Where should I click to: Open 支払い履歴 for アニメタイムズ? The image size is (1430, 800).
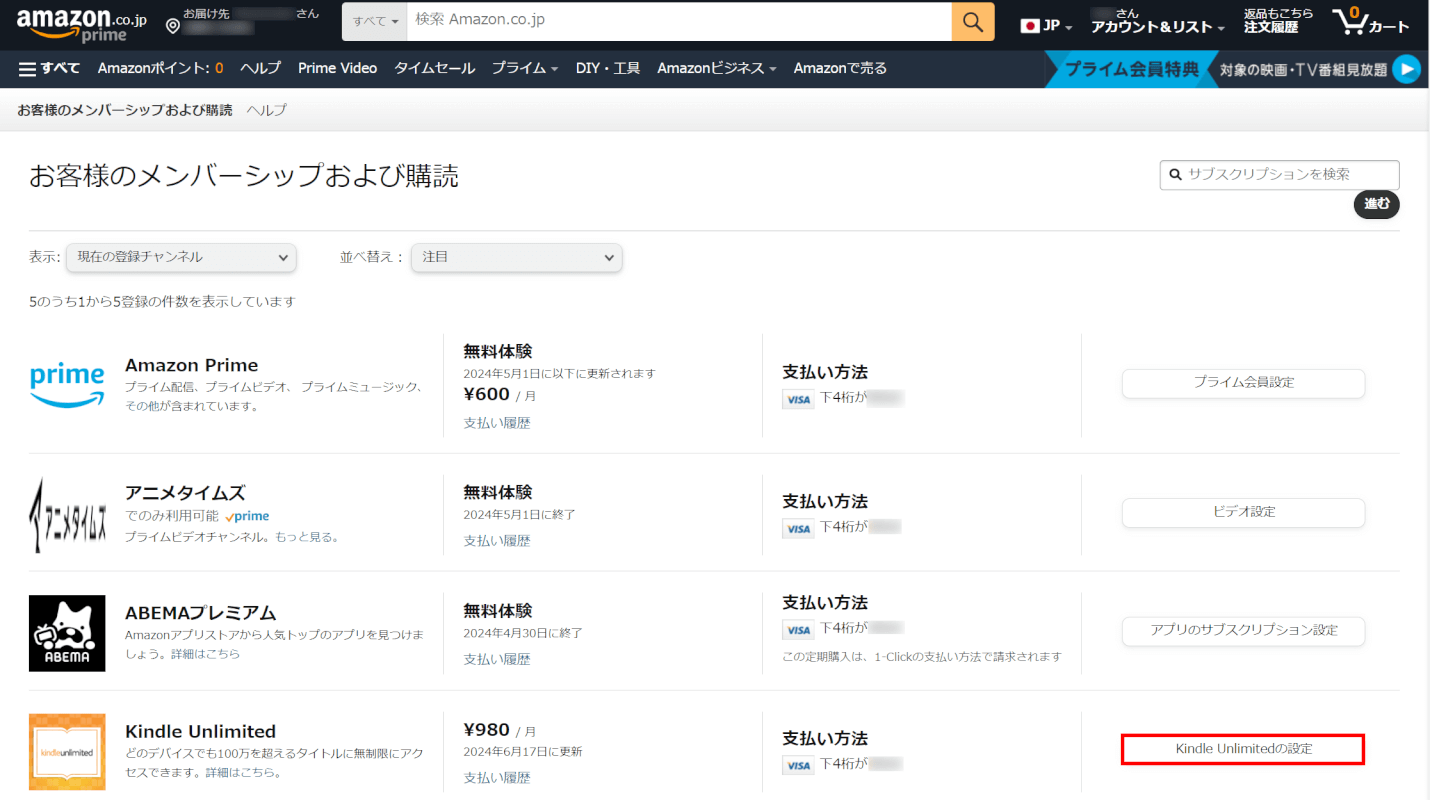[497, 541]
